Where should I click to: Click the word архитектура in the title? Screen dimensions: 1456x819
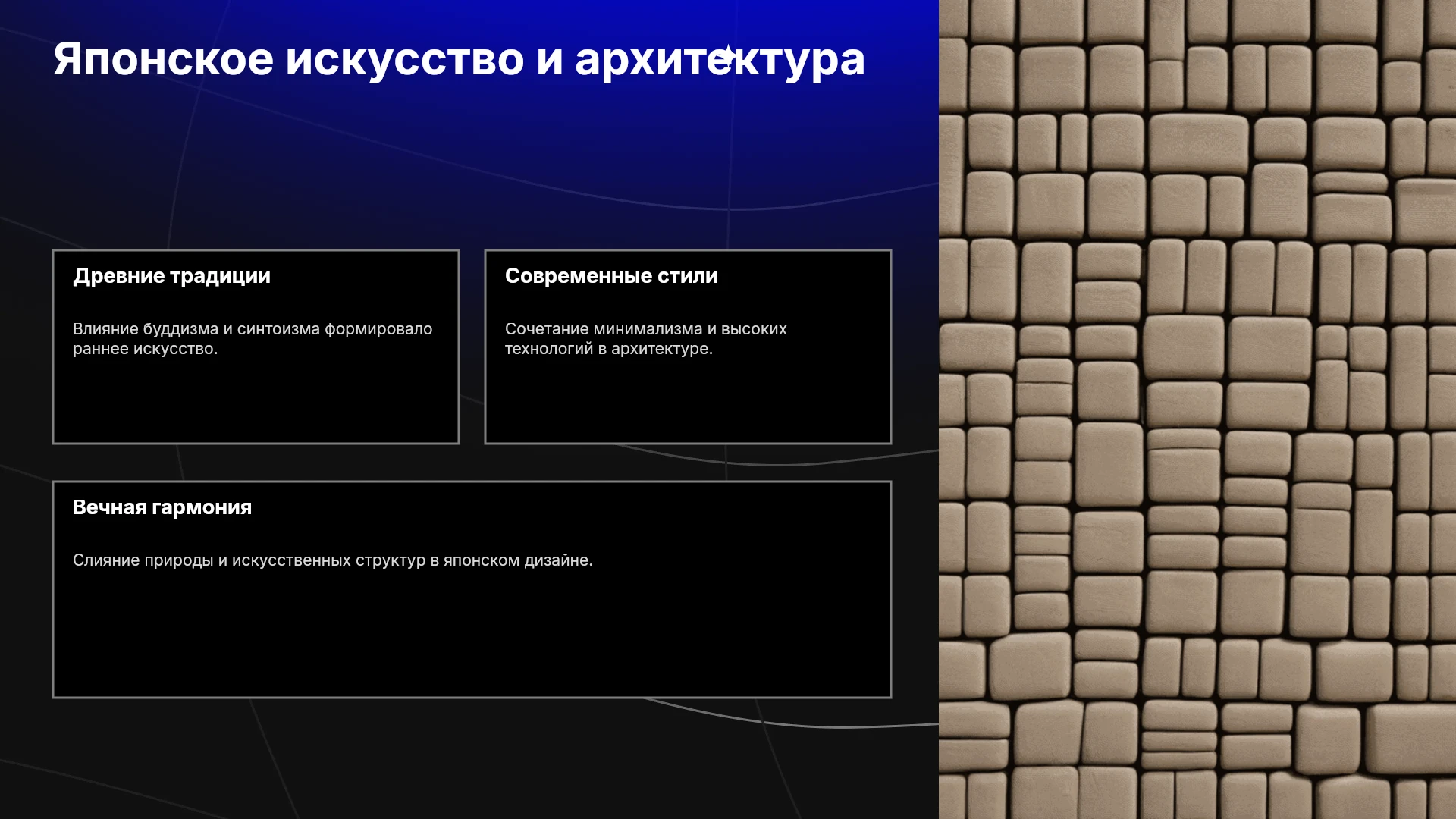click(x=720, y=59)
